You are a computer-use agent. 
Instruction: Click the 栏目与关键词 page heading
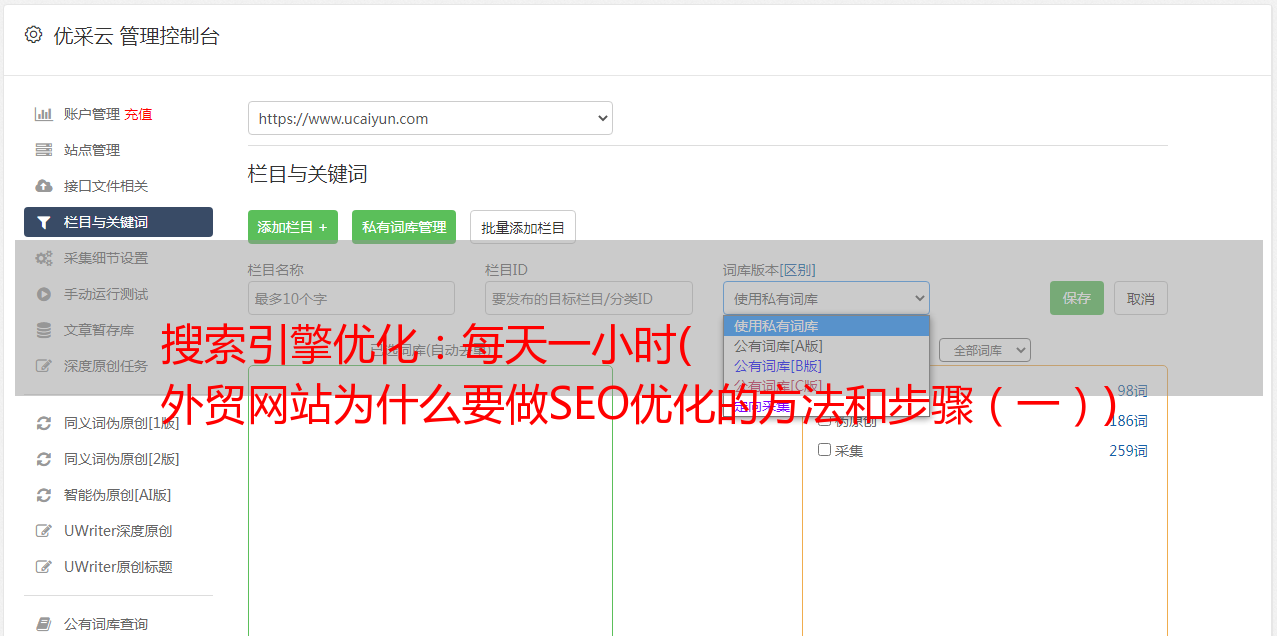click(308, 174)
